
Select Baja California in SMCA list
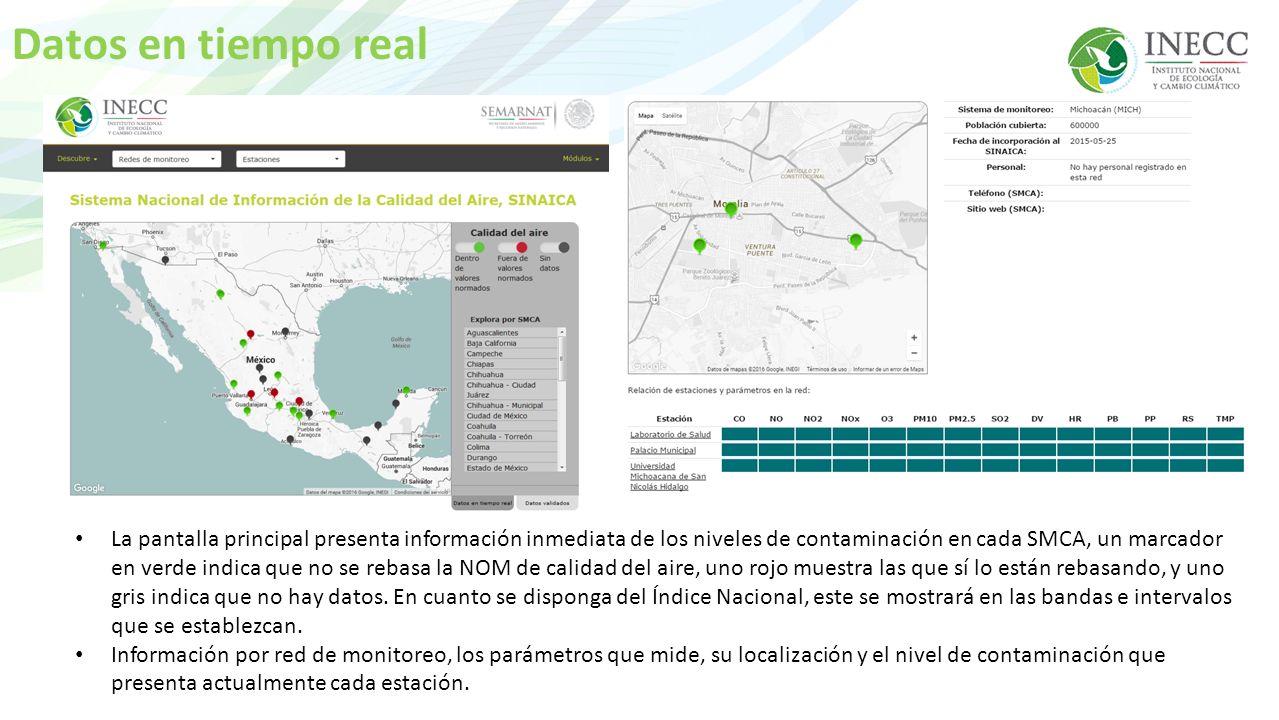pos(511,343)
